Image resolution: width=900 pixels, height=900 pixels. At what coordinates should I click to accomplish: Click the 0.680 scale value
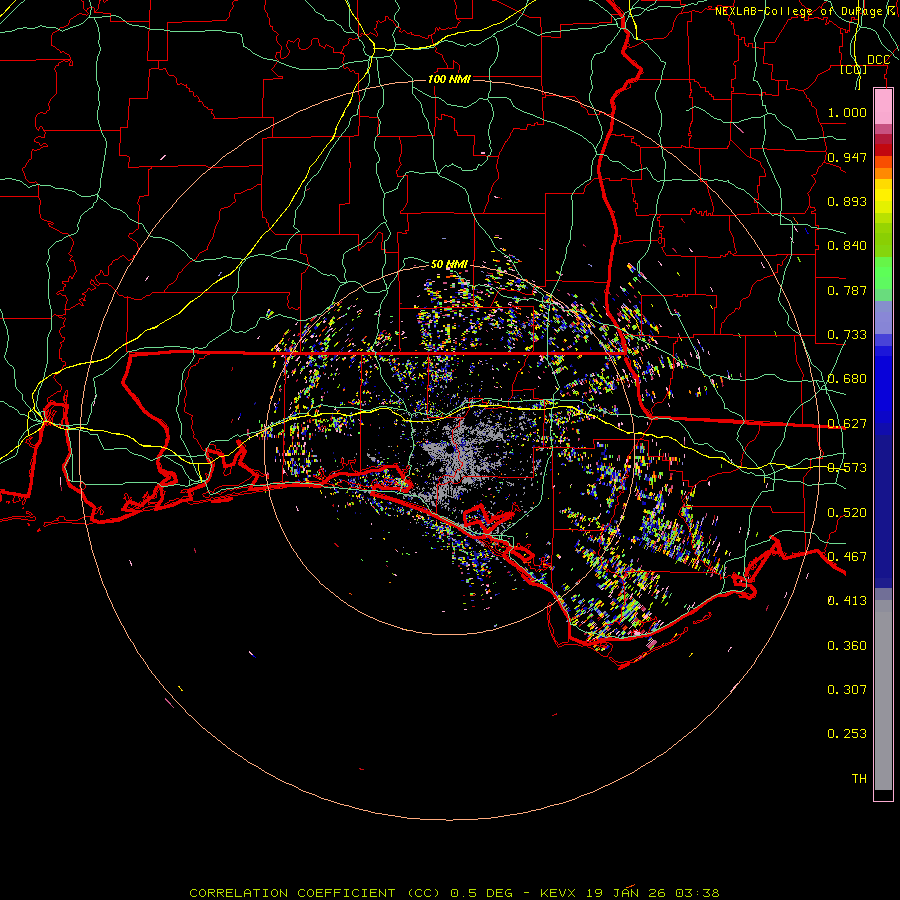coord(847,379)
